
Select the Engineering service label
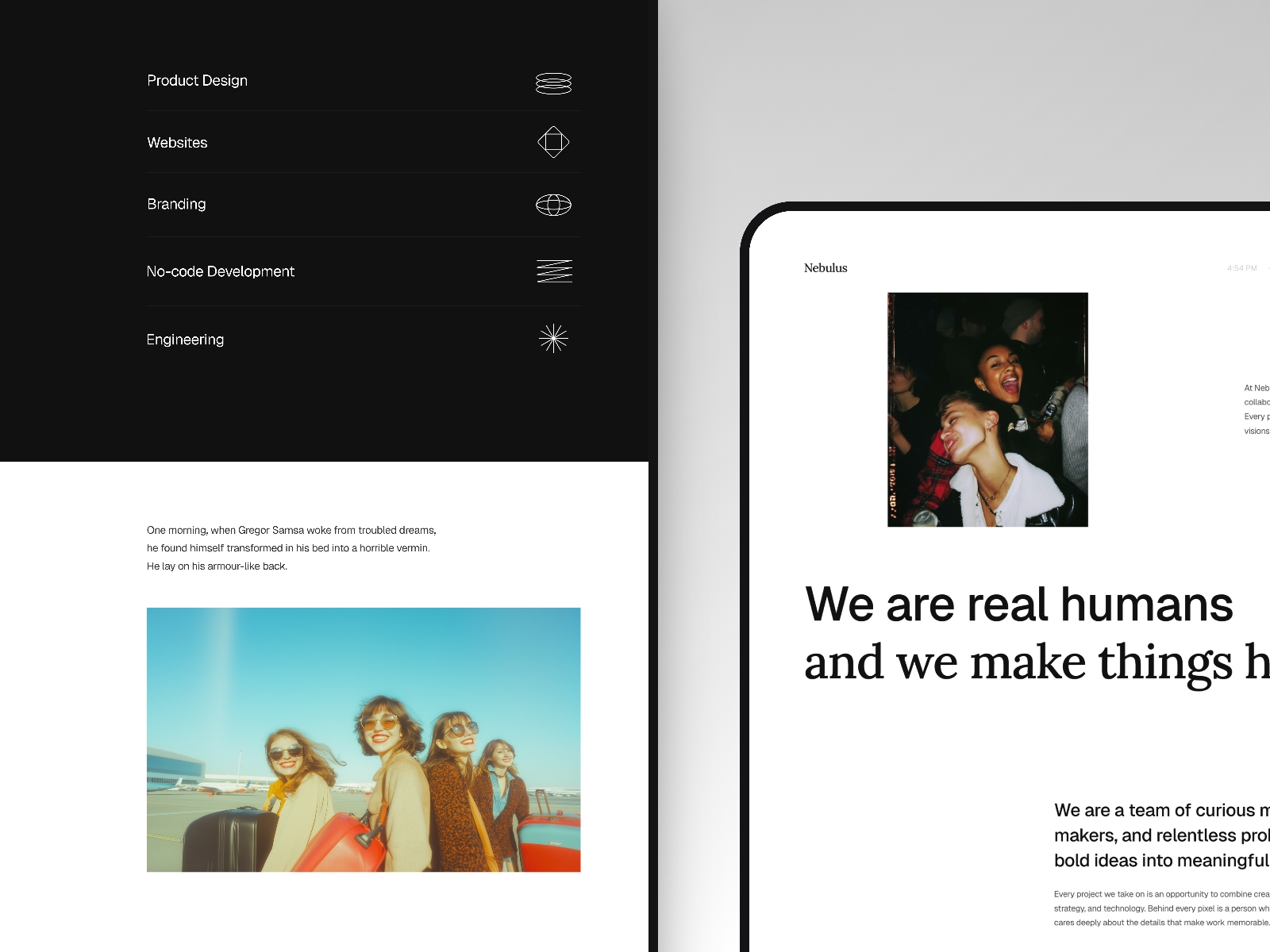point(185,340)
